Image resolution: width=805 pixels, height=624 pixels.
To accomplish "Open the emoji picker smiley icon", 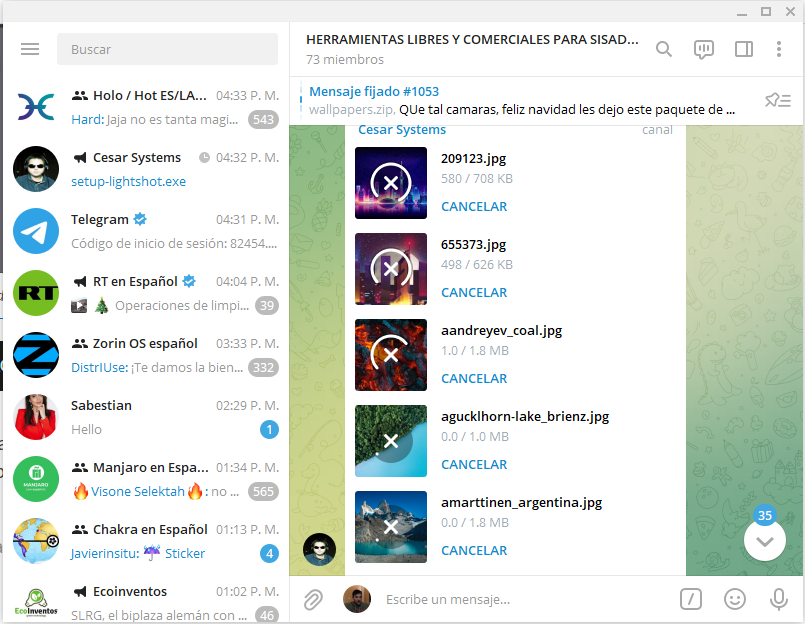I will [x=735, y=599].
